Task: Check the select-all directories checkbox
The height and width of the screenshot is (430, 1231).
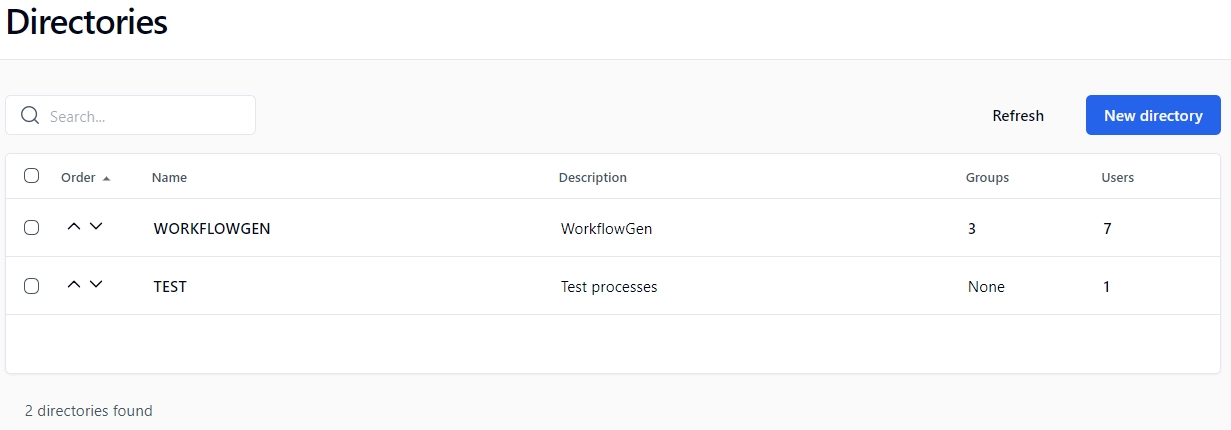Action: 31,176
